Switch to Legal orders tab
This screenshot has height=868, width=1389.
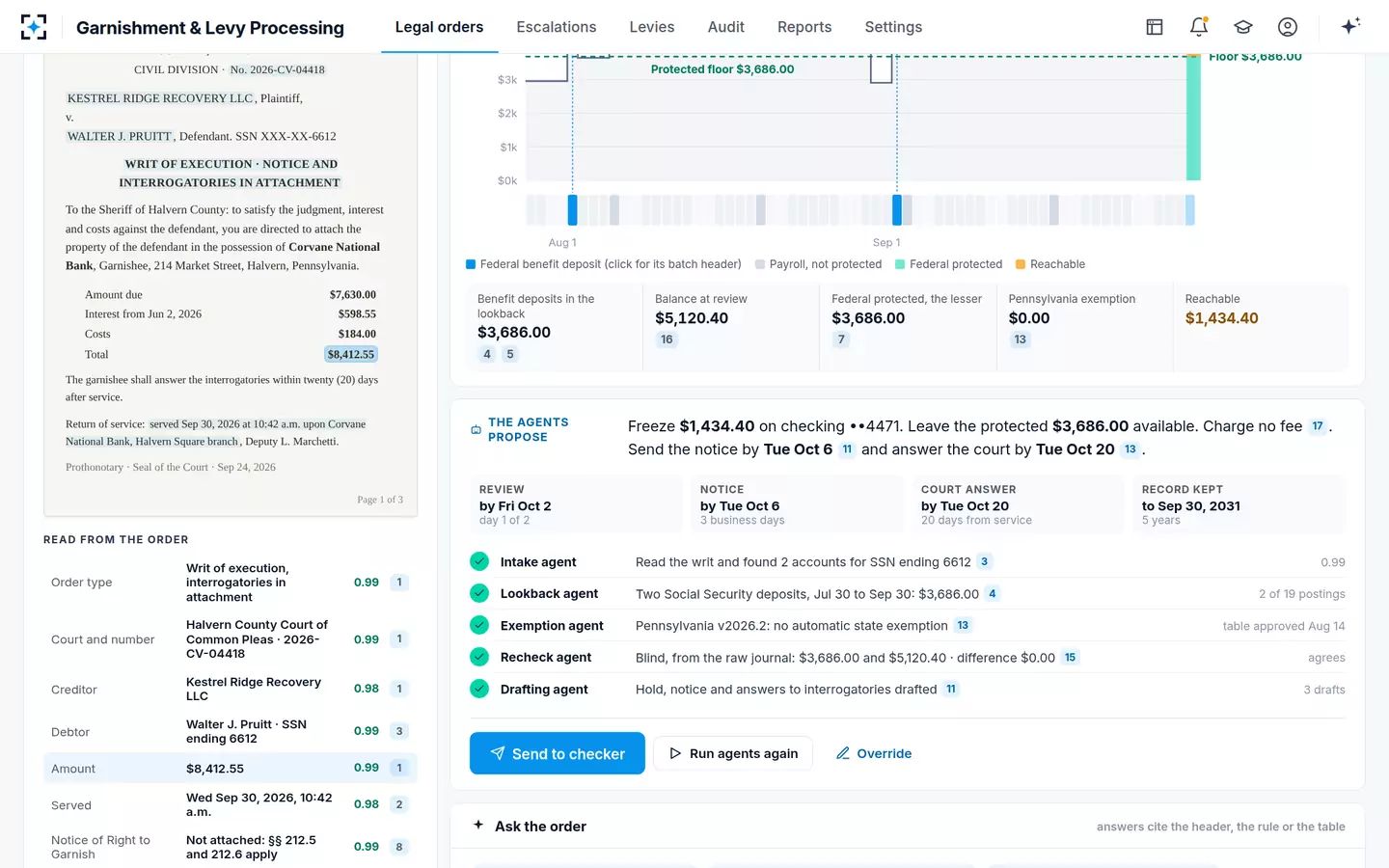pyautogui.click(x=439, y=27)
